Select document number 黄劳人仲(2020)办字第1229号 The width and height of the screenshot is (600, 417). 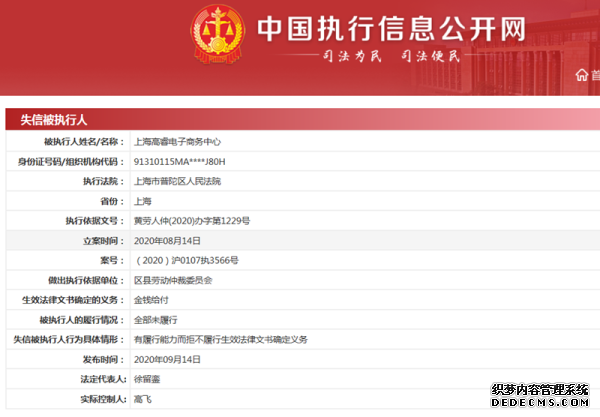[x=192, y=221]
